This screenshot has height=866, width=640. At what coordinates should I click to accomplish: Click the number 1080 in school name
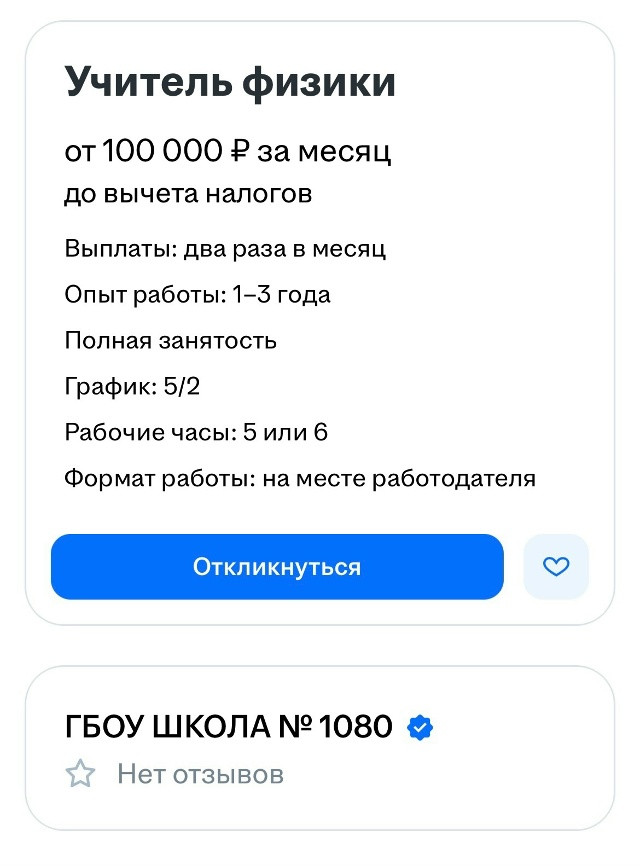pyautogui.click(x=356, y=726)
